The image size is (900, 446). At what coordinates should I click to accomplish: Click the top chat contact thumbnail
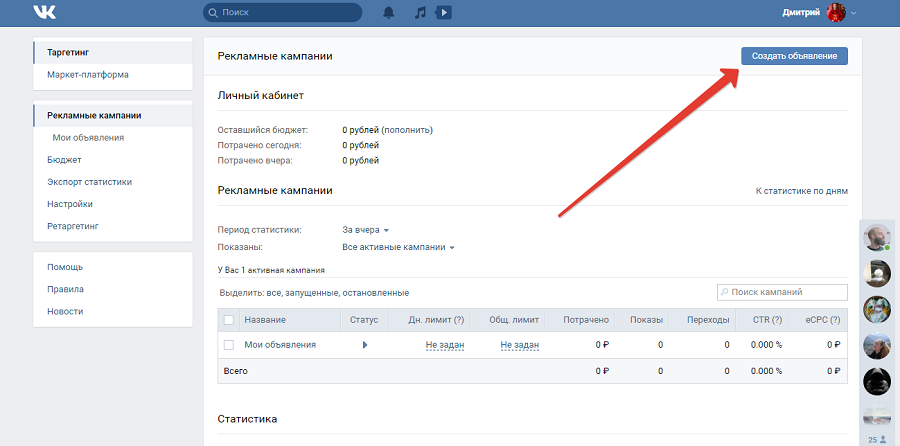pos(877,237)
